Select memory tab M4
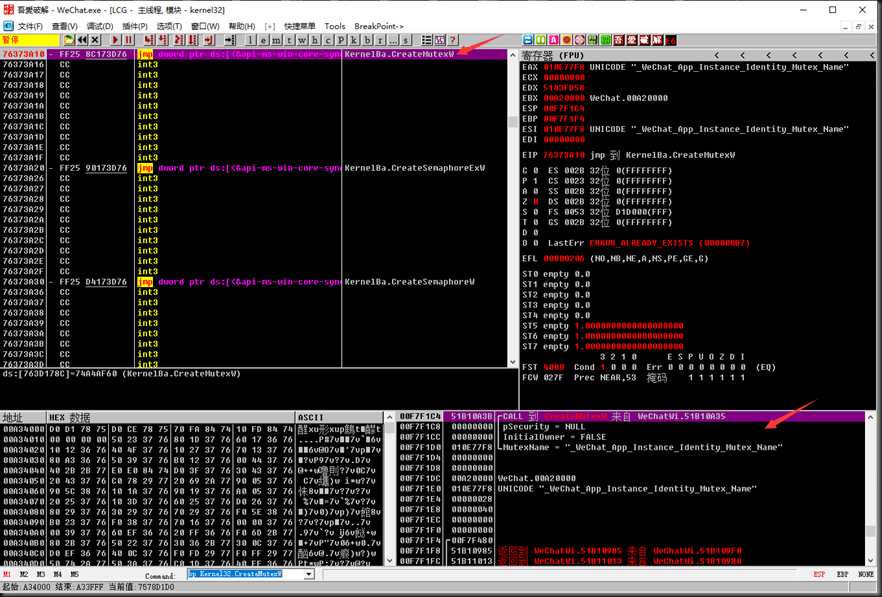Screen dimensions: 882x597 (57, 574)
